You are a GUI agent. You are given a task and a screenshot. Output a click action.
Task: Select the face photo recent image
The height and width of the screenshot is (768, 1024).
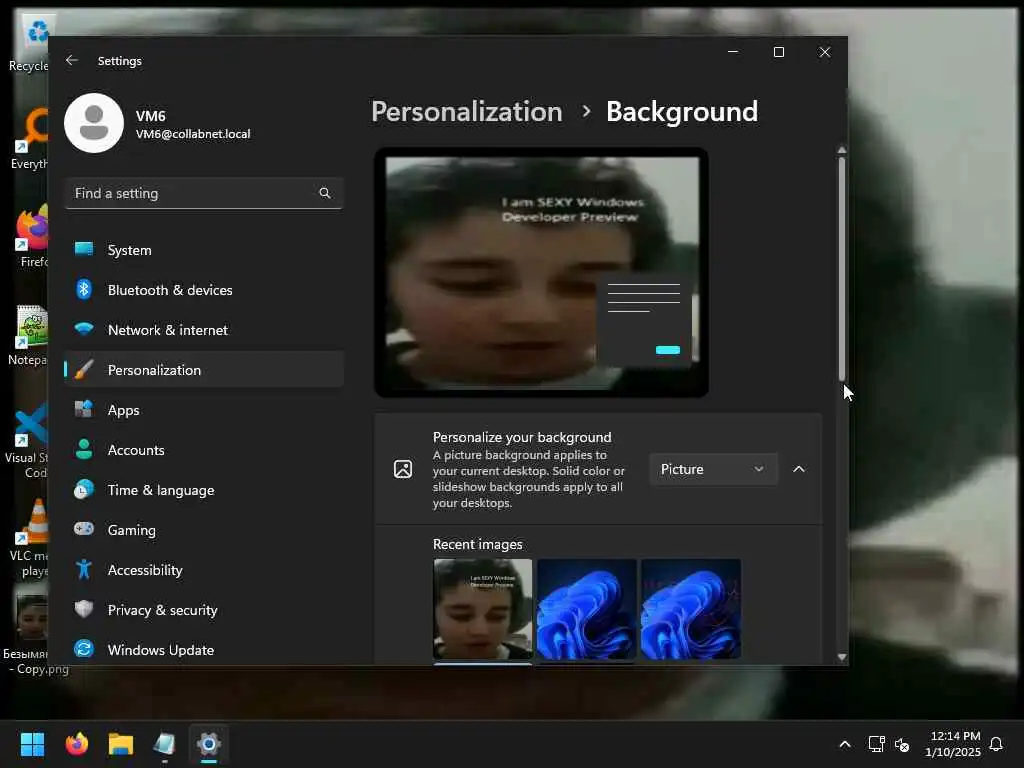coord(483,609)
